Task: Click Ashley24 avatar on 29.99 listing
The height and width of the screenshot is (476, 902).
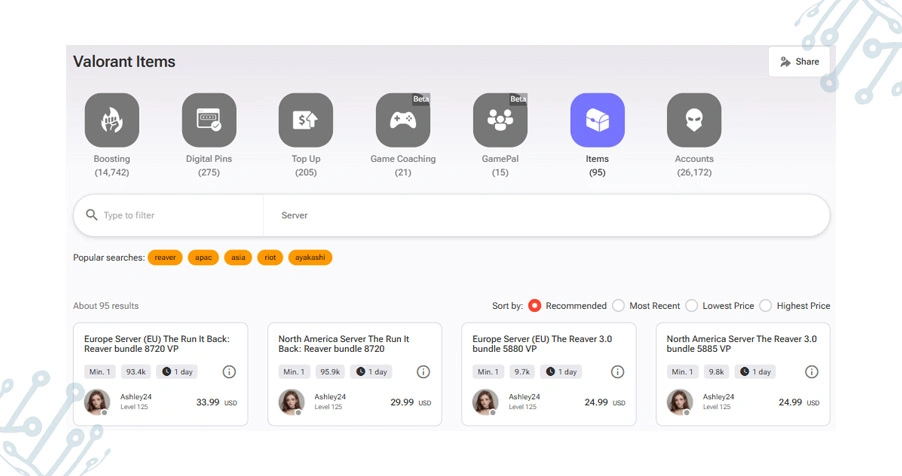Action: click(x=291, y=402)
